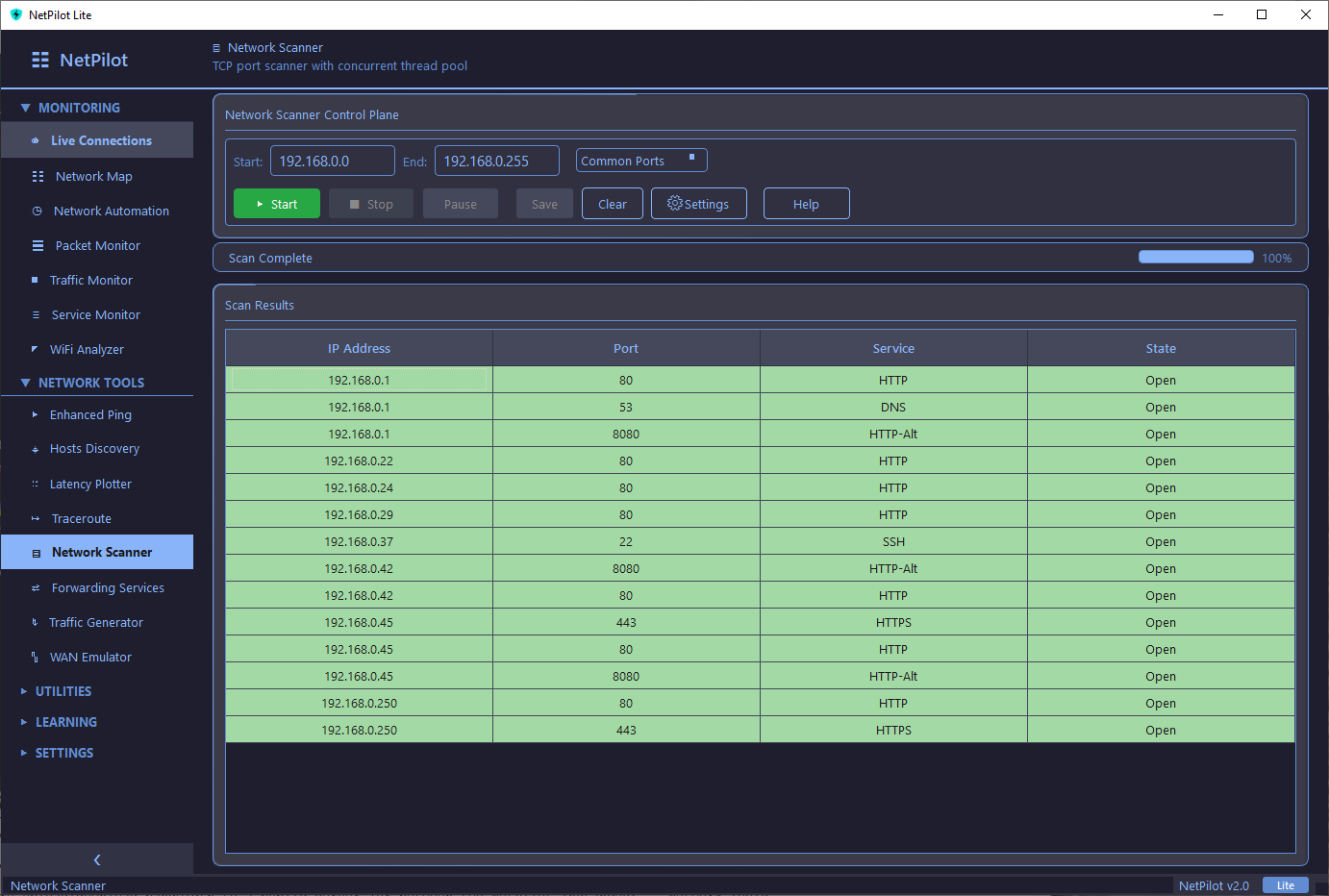Select the Traffic Generator icon
1329x896 pixels.
(x=35, y=622)
